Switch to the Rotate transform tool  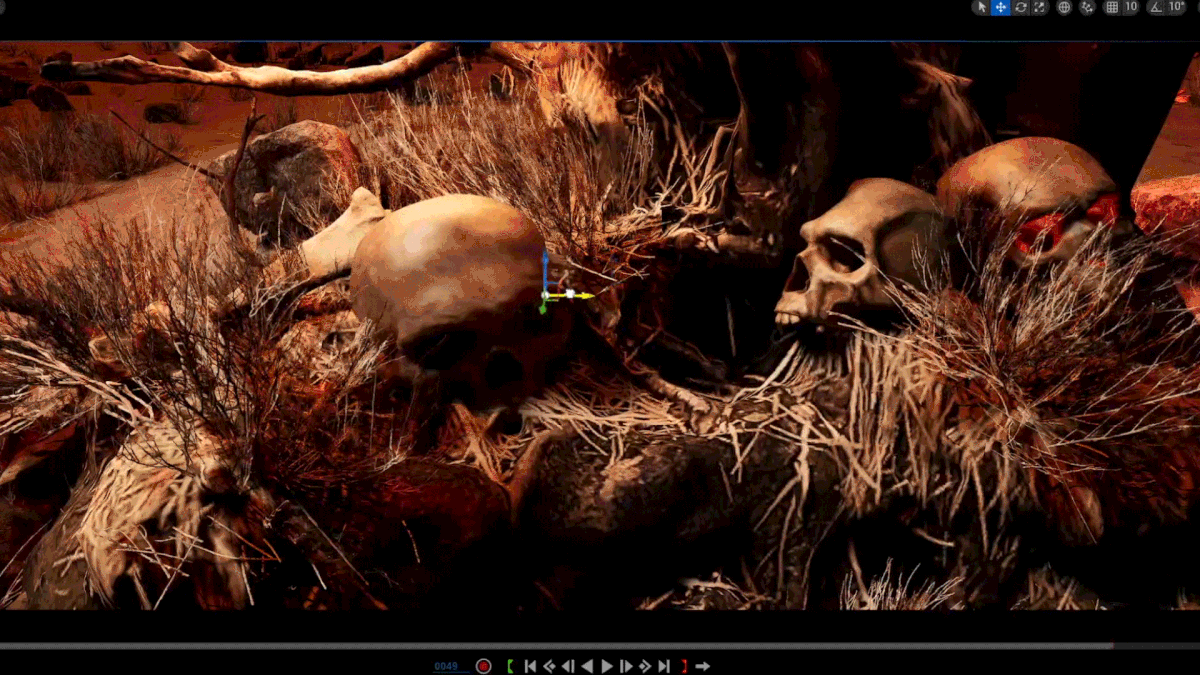point(1021,7)
